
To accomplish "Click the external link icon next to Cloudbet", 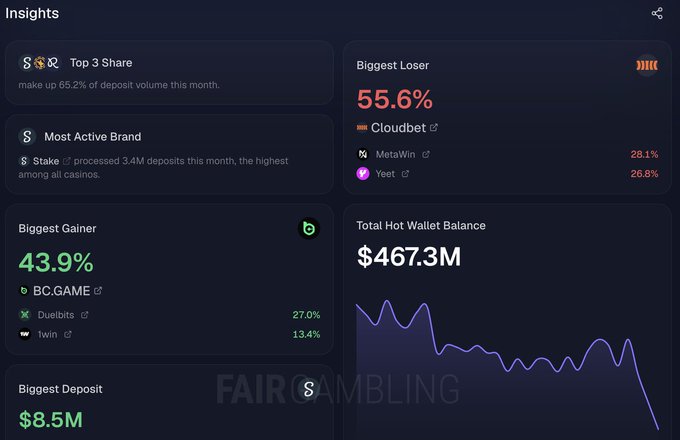I will pos(434,127).
